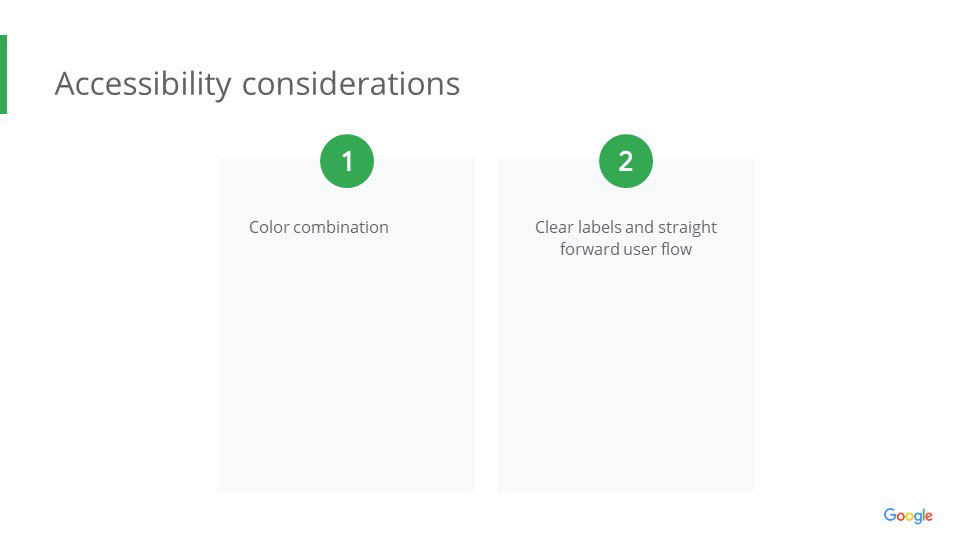
Task: Click the word Accessibility in the title
Action: pos(143,83)
